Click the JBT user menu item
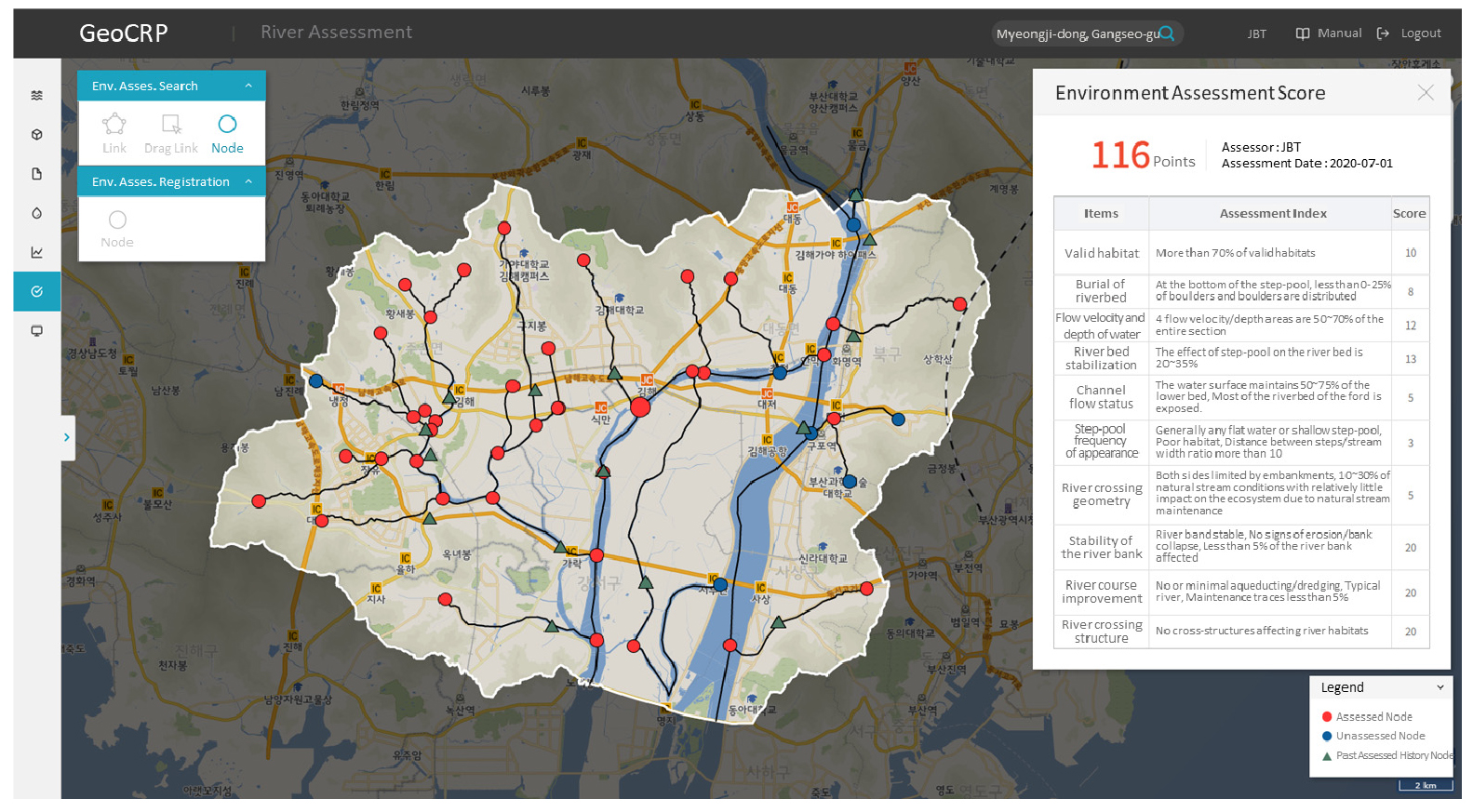 (1256, 33)
